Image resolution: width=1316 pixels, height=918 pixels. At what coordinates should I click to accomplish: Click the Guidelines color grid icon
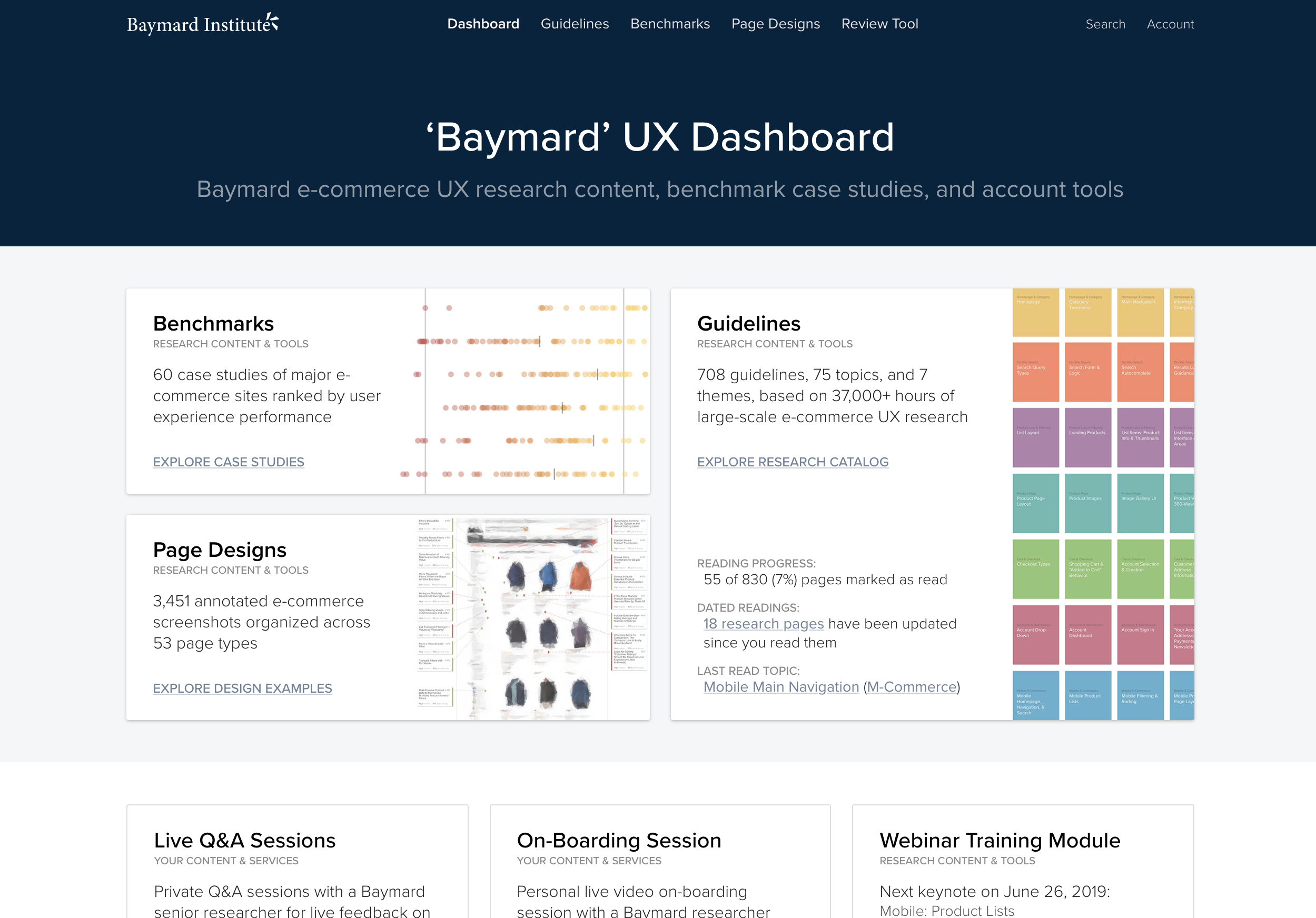tap(1100, 500)
